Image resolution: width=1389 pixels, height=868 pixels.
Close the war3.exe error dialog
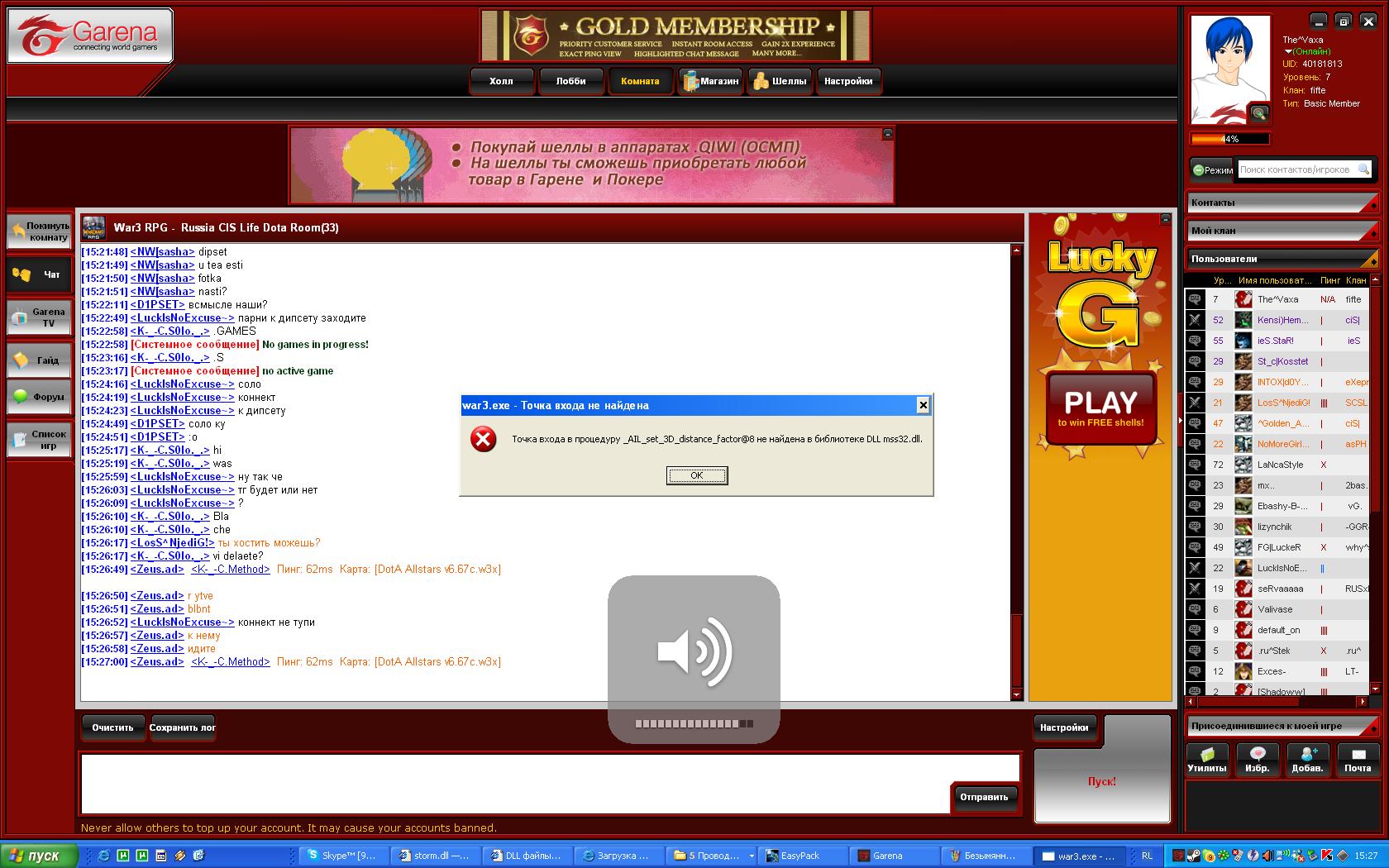[x=924, y=405]
